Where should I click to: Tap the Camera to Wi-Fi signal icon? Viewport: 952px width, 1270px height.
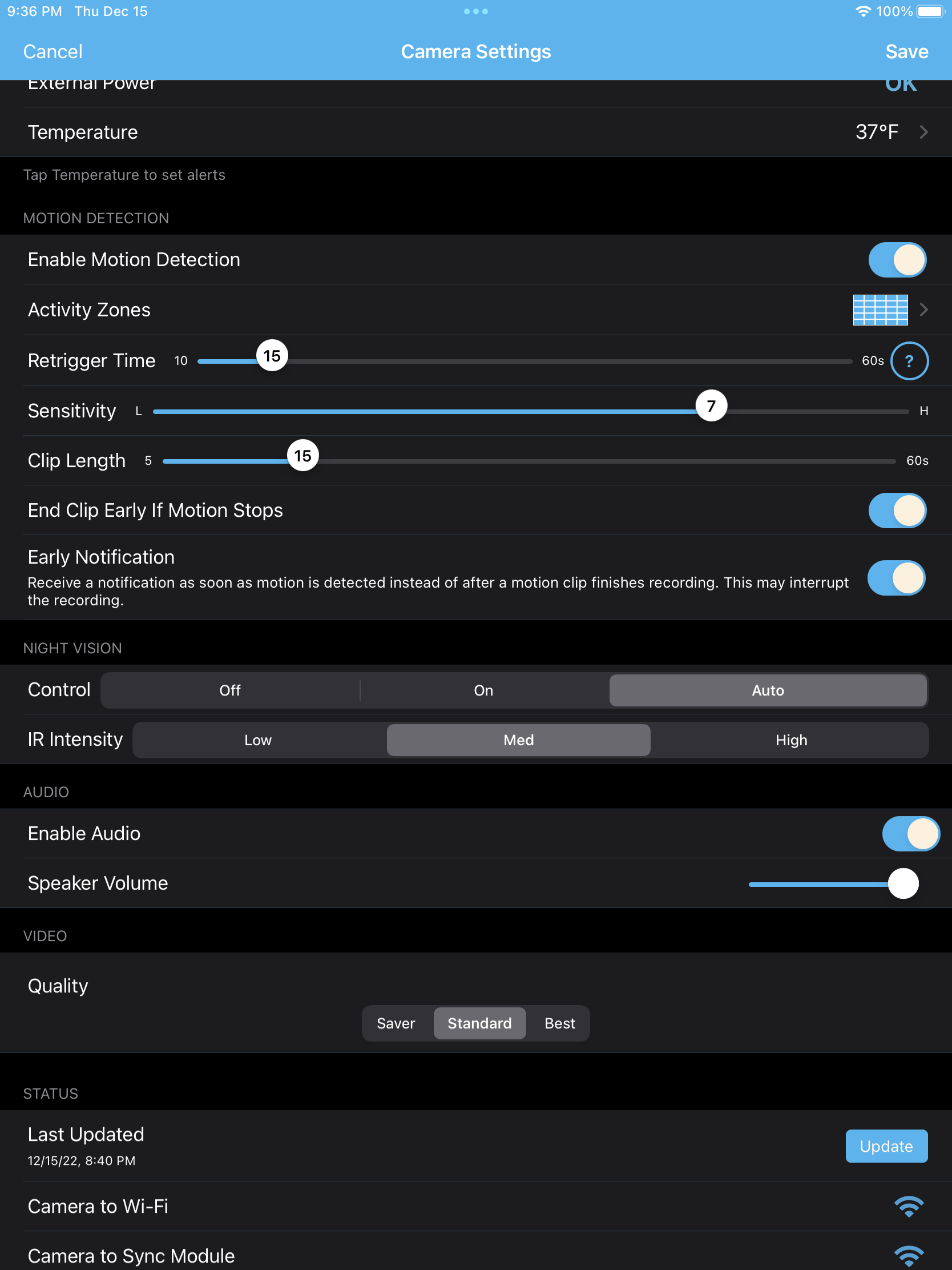click(909, 1206)
